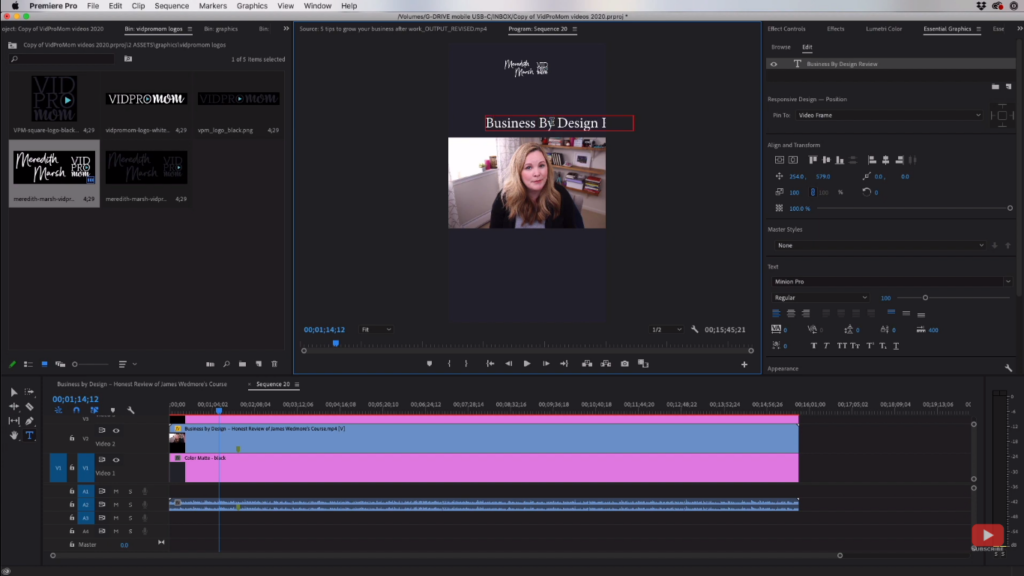Solo audio track A2

coord(131,505)
